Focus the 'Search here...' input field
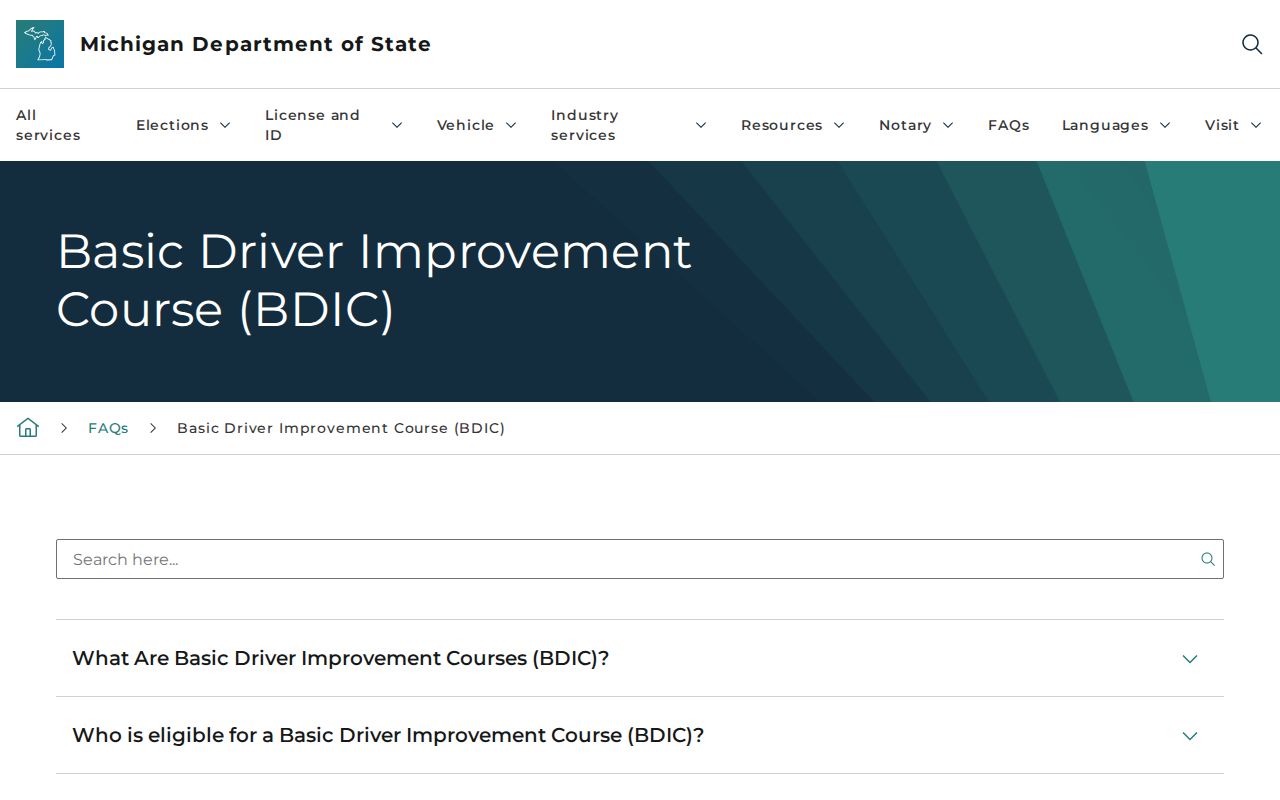1280x800 pixels. pos(640,559)
